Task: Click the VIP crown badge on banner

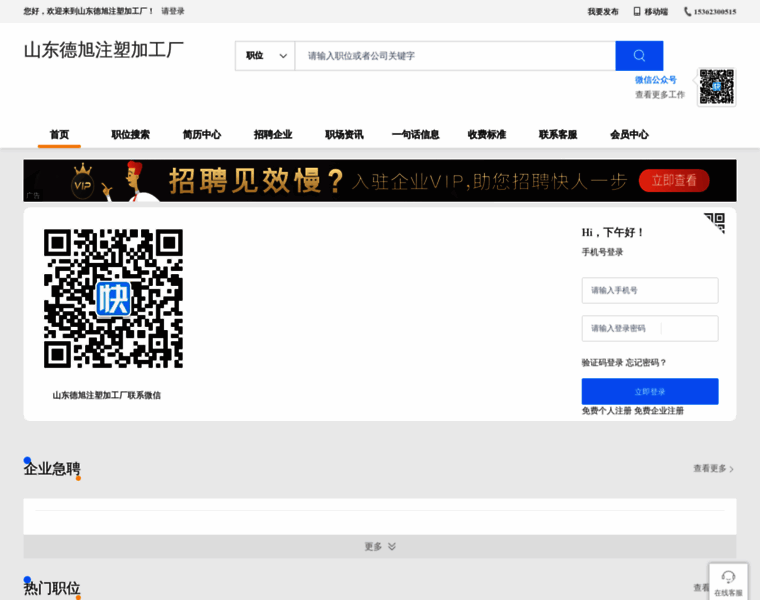Action: (x=83, y=182)
